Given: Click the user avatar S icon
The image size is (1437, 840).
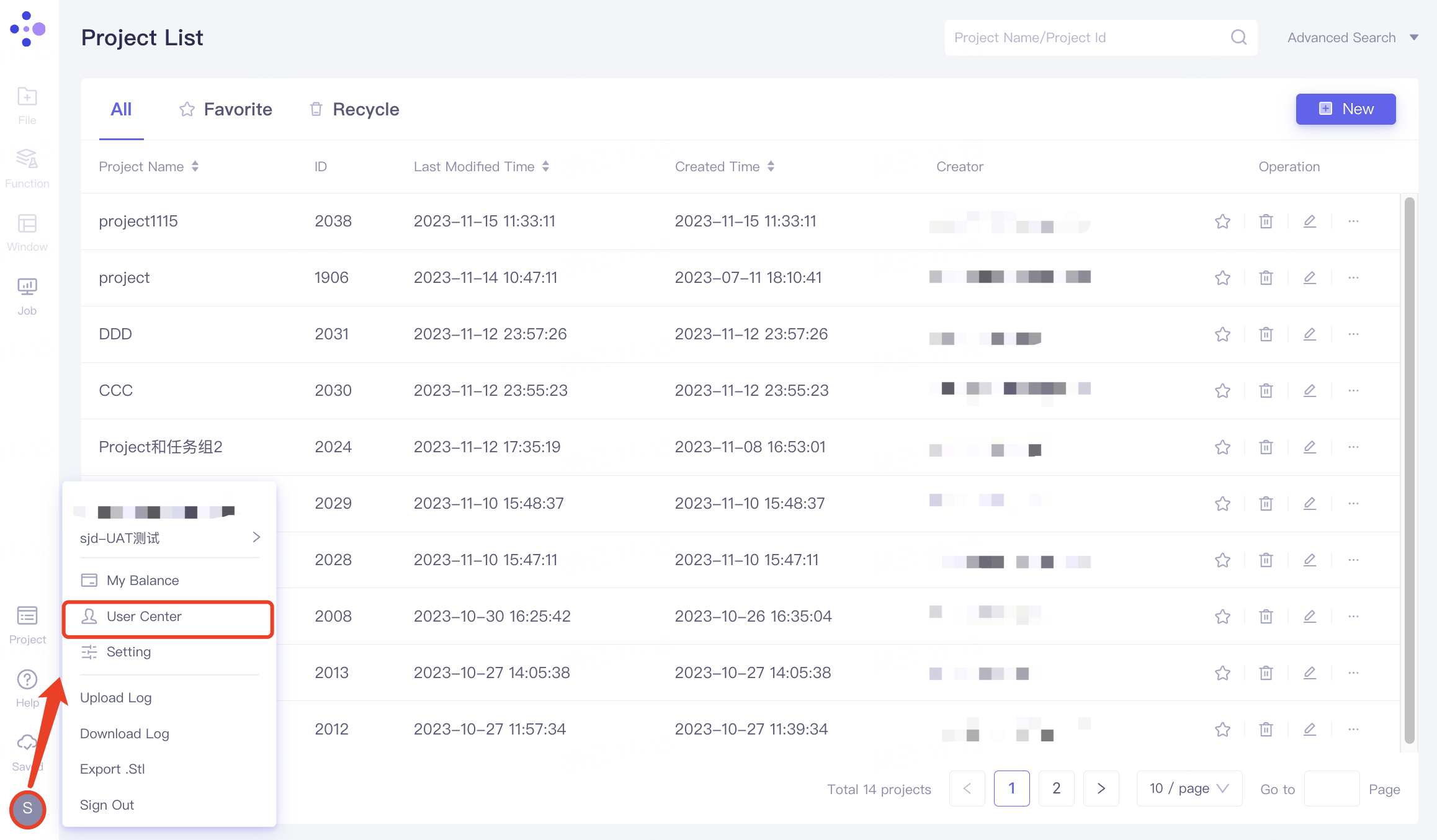Looking at the screenshot, I should tap(27, 808).
